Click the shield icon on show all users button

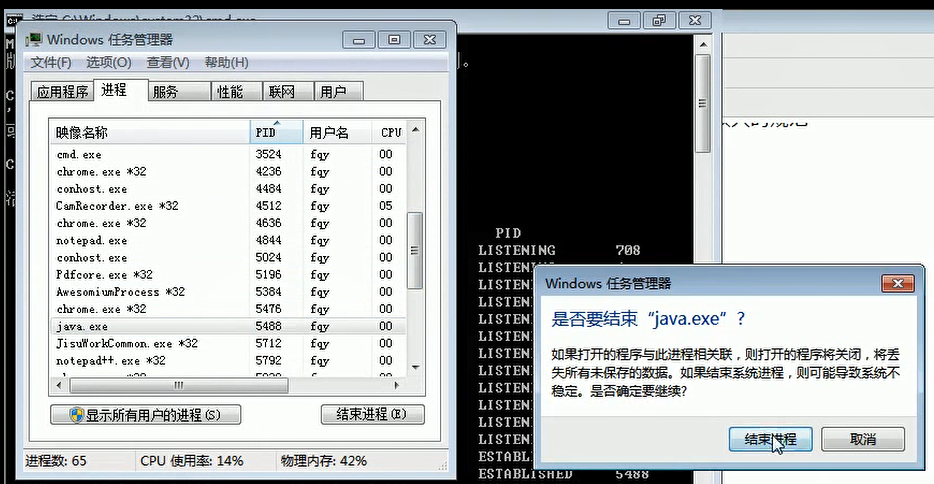tap(76, 415)
